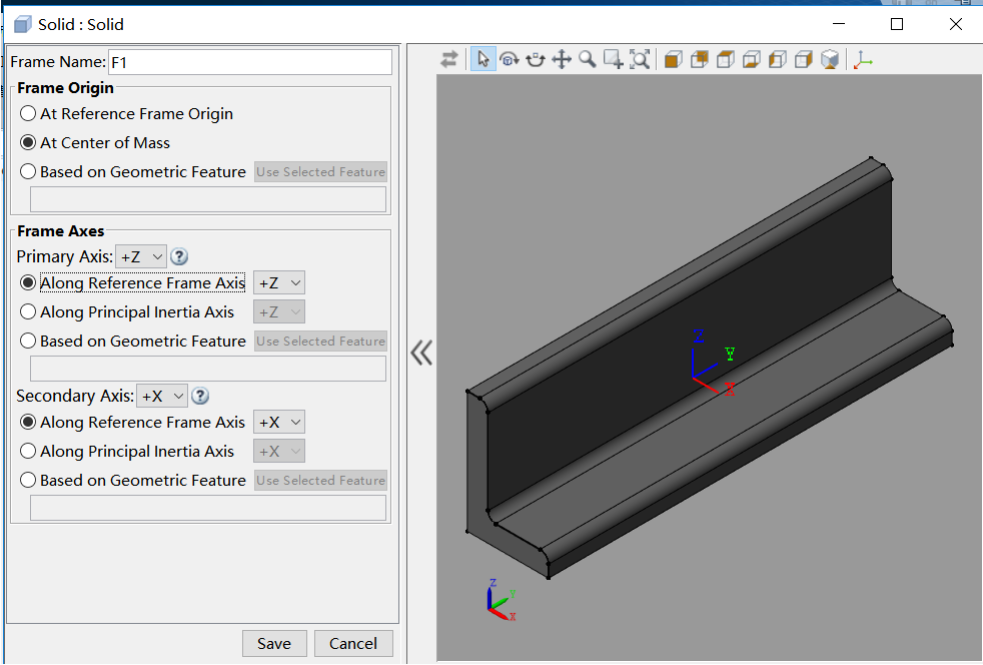
Task: Select primary Along Principal Inertia Axis radio
Action: [28, 312]
